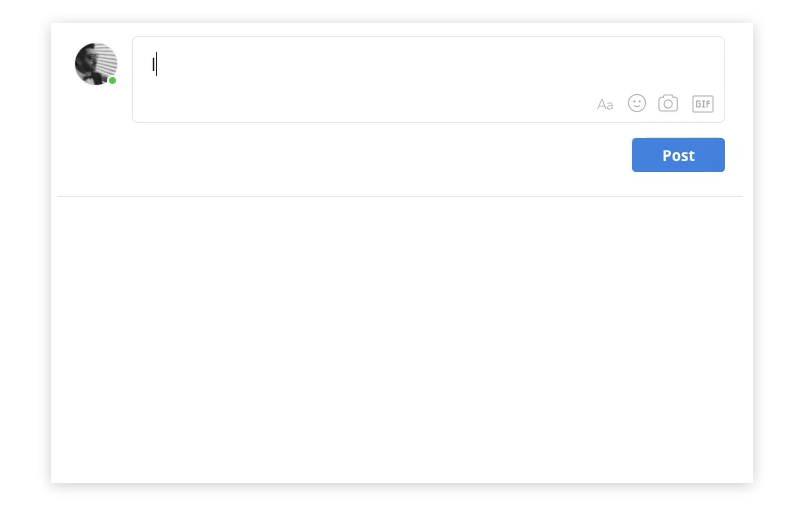Submit the comment with Post

[x=678, y=155]
